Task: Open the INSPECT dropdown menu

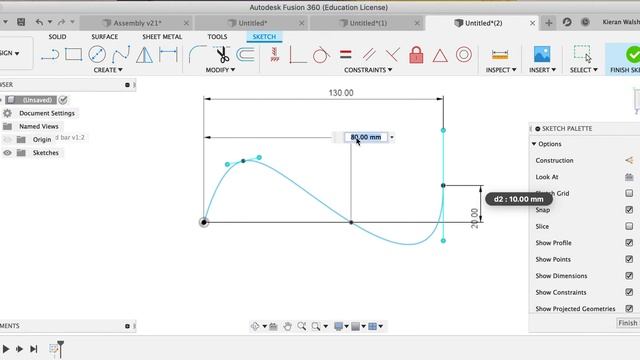Action: click(x=501, y=70)
